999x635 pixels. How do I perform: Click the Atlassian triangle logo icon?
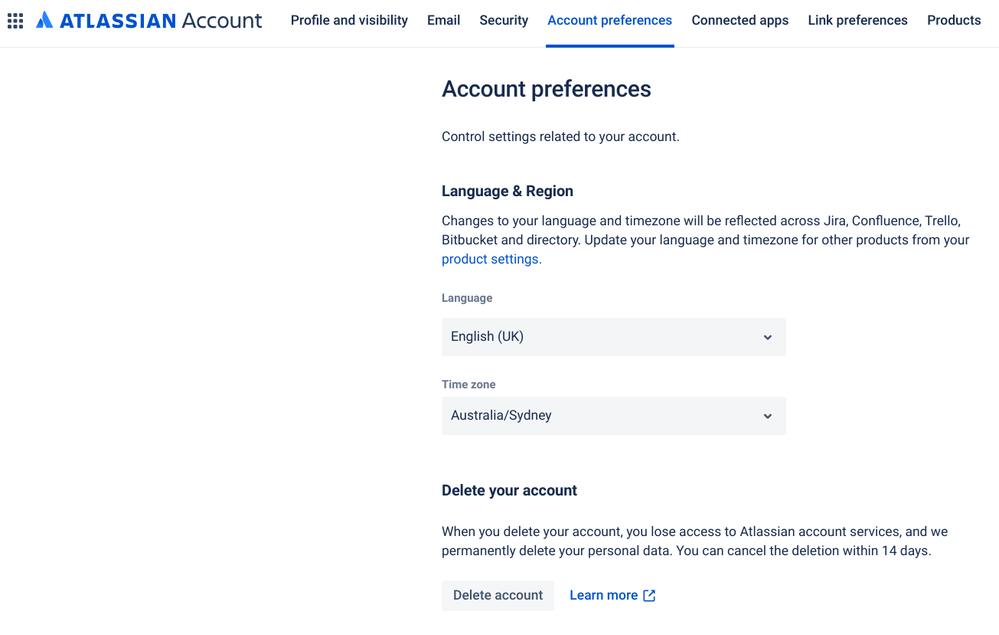tap(44, 20)
